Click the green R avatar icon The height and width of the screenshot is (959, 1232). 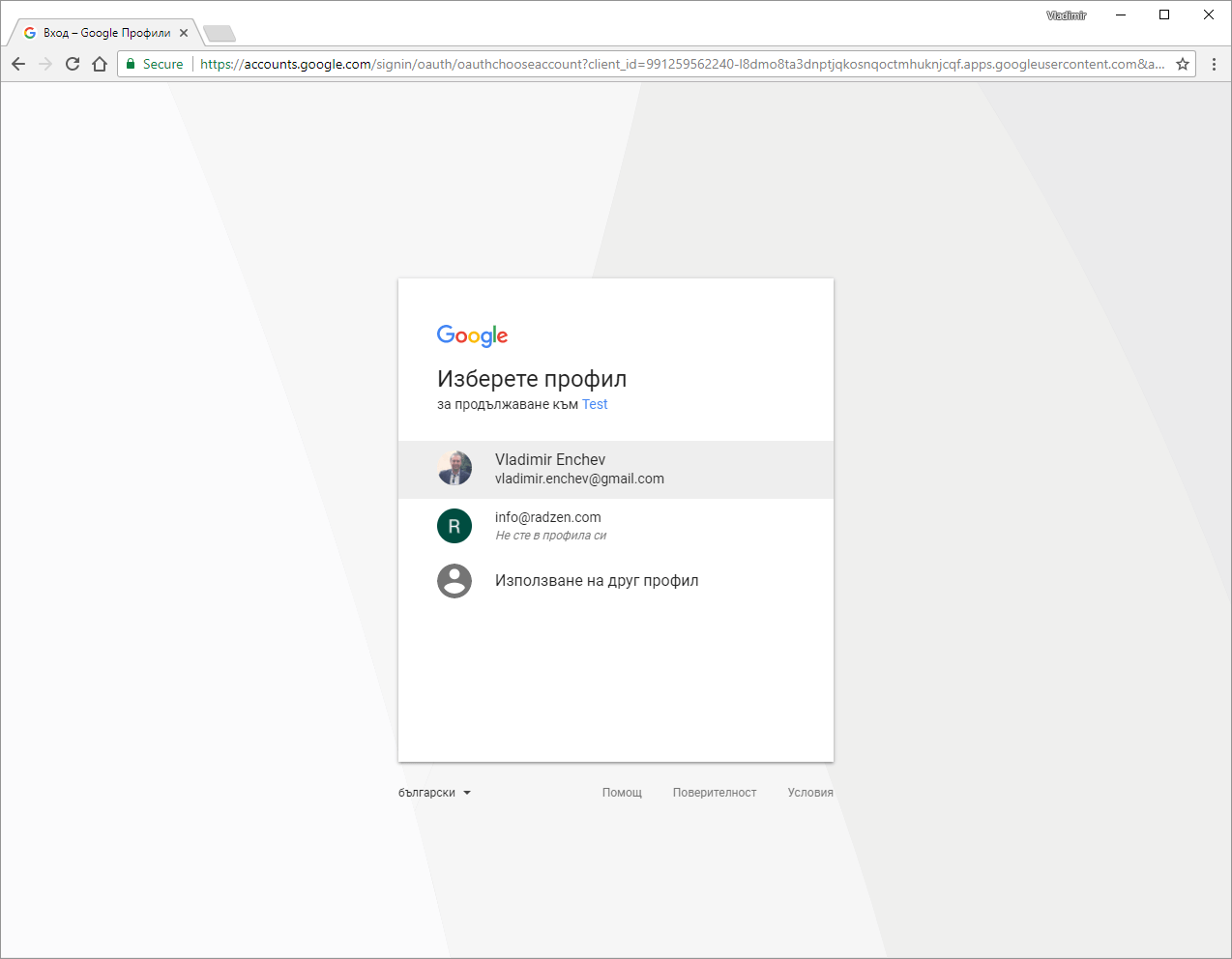[x=455, y=526]
